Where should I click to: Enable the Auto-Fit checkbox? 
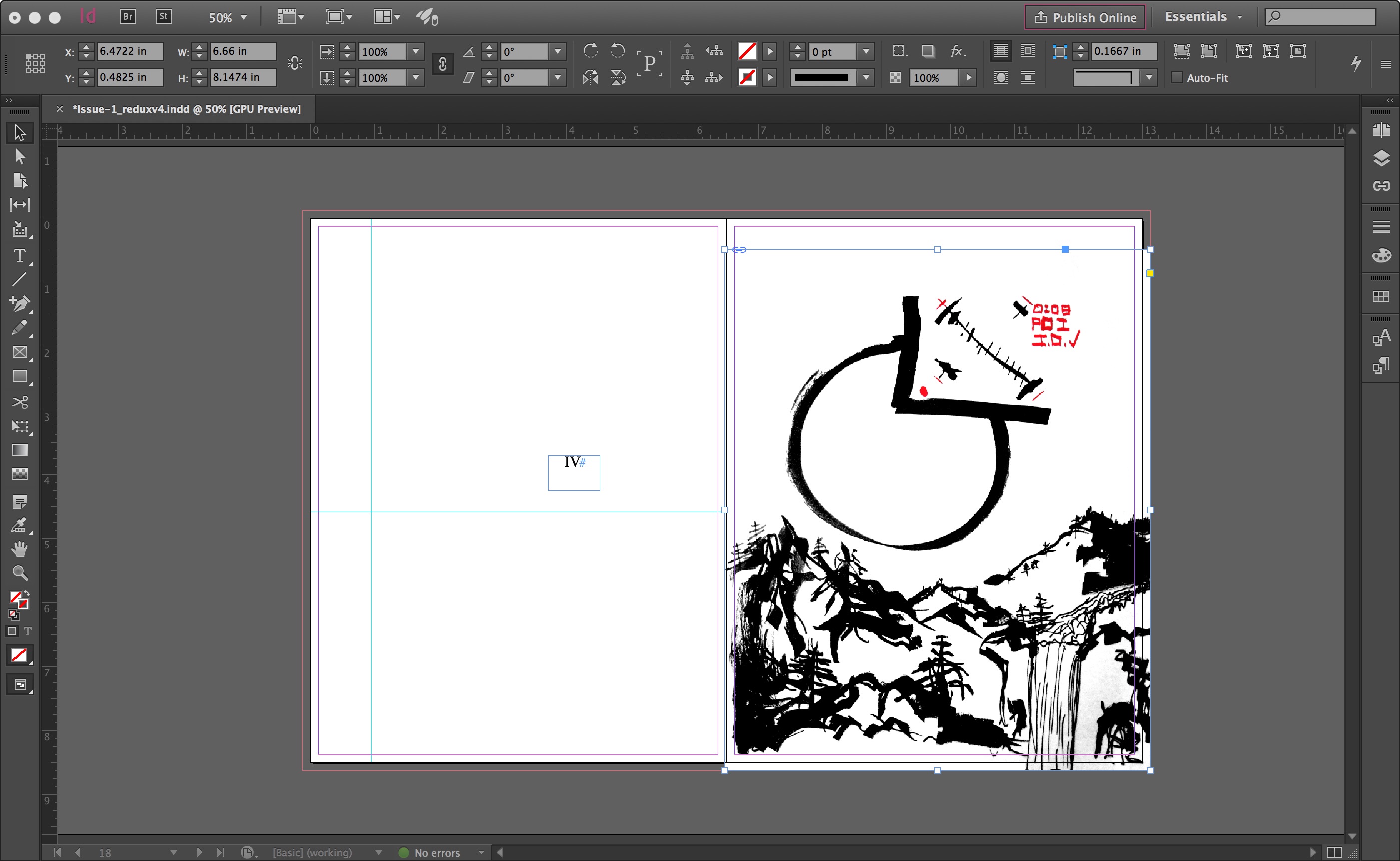[x=1177, y=78]
